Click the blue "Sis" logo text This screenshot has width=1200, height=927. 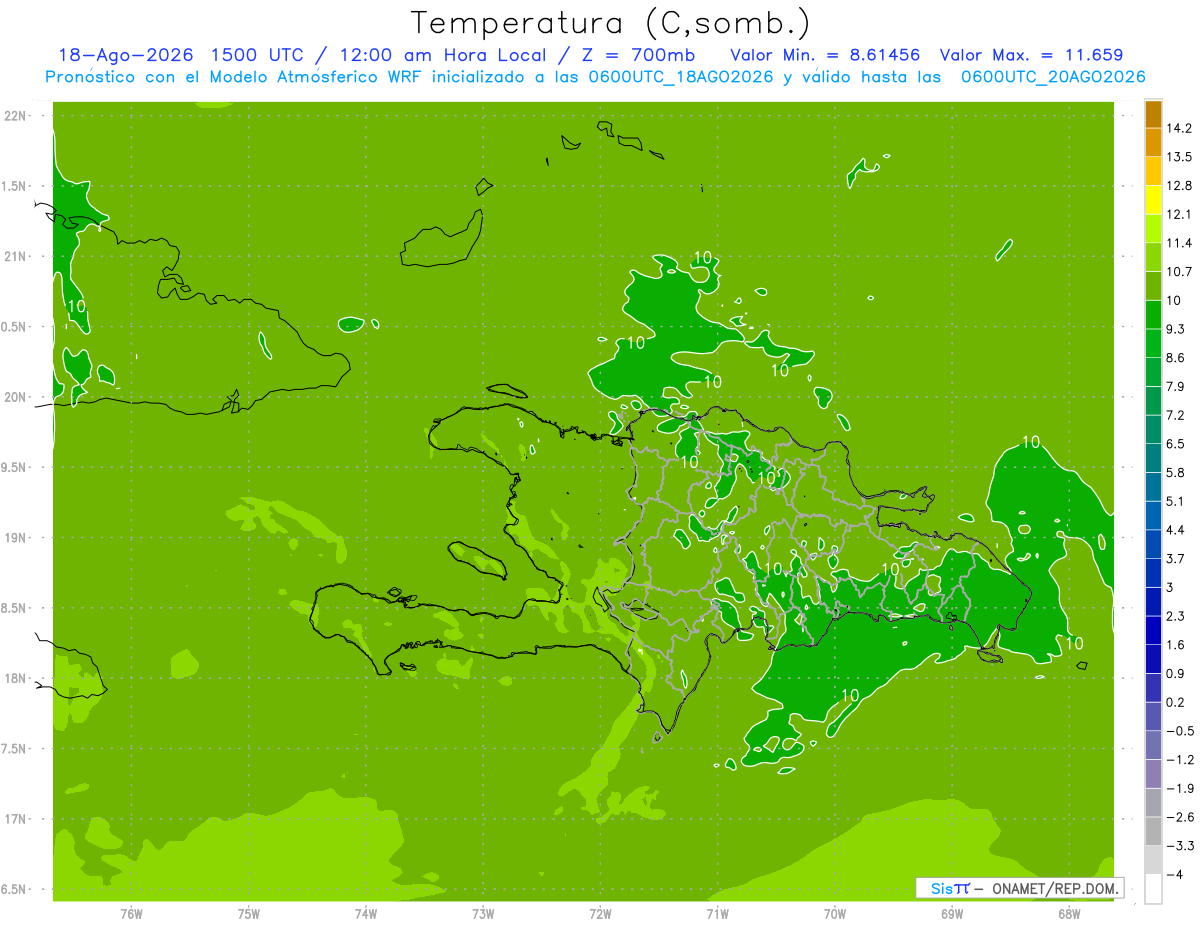tap(942, 888)
